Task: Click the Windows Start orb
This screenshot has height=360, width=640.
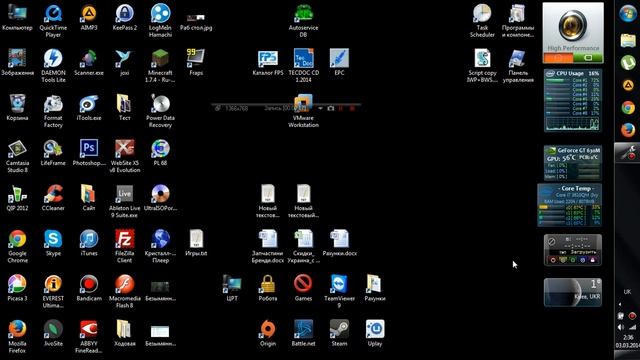Action: pyautogui.click(x=628, y=14)
